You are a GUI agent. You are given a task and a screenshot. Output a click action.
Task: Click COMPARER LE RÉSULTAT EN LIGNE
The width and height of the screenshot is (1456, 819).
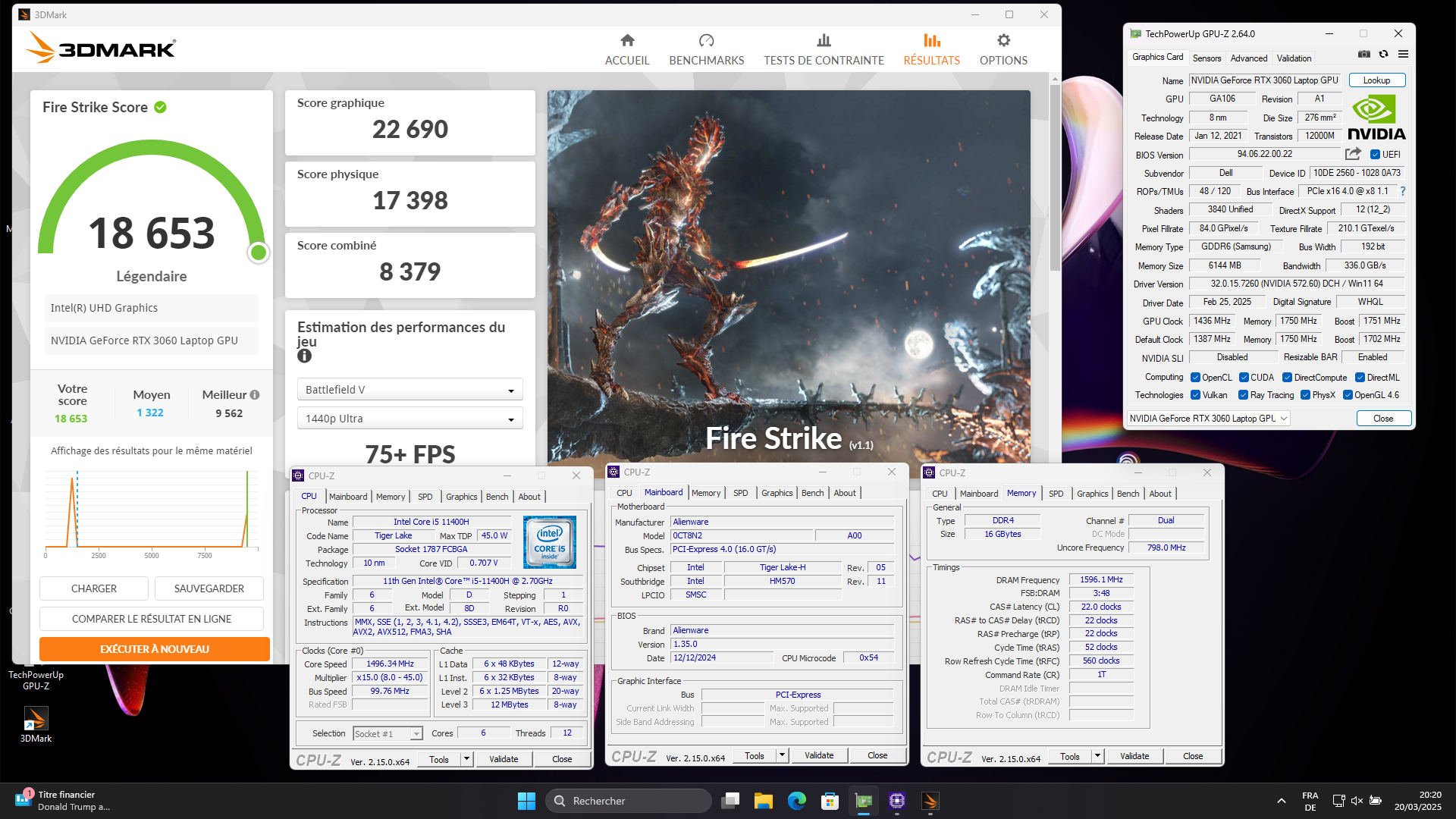click(152, 619)
